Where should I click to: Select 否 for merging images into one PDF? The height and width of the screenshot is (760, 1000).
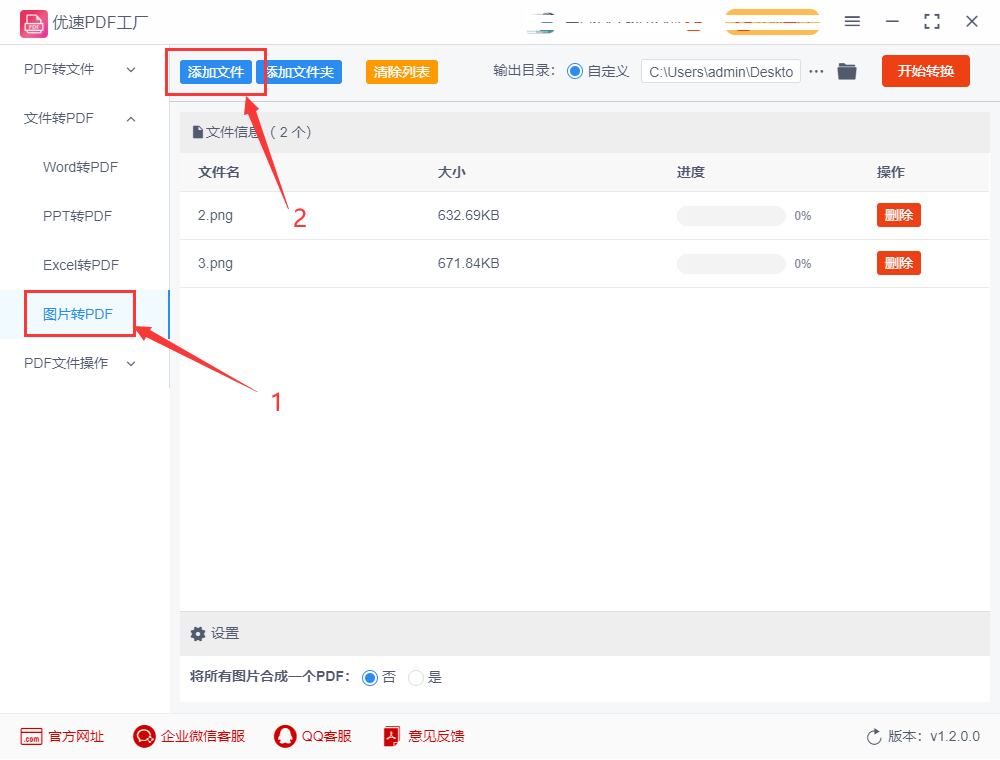pos(370,678)
